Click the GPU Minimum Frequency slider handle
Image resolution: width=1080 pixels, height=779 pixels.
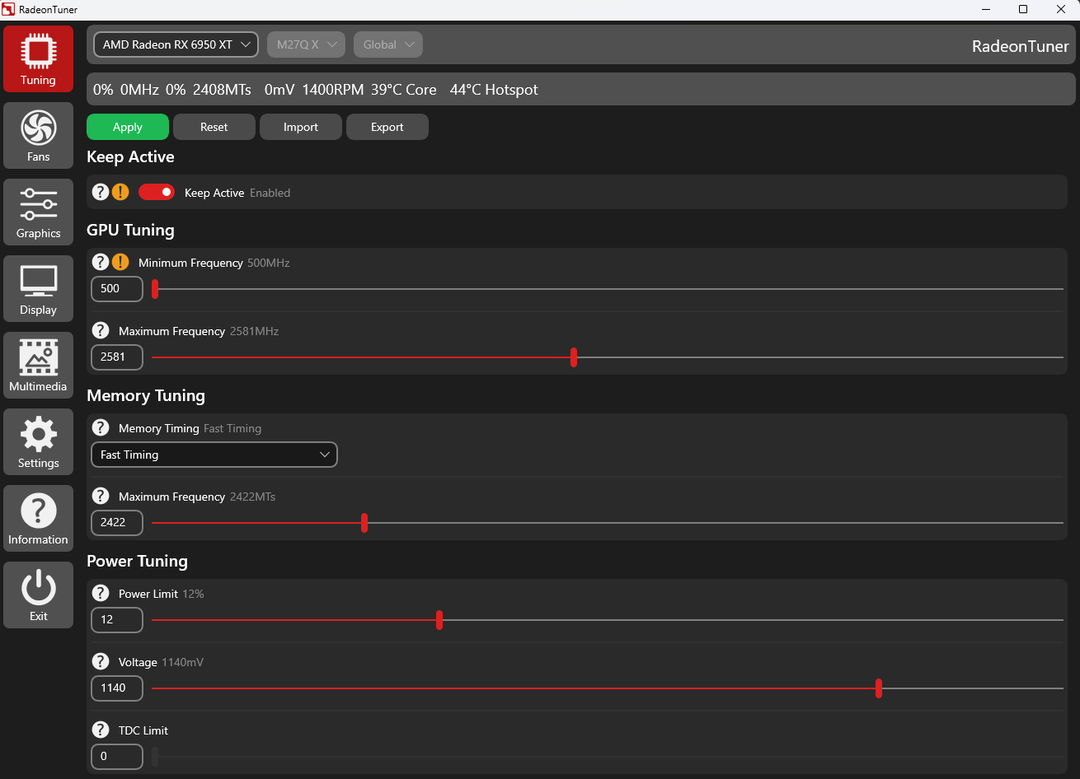point(155,289)
